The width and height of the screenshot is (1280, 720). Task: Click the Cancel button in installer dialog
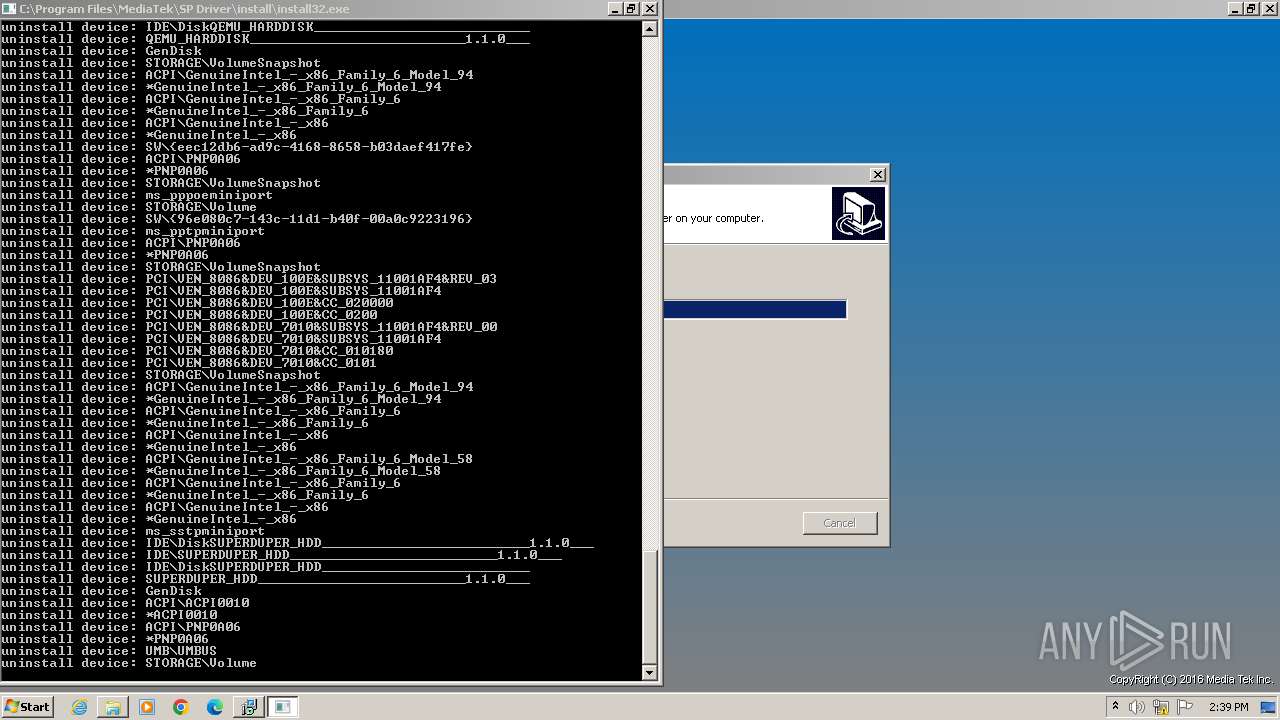click(840, 523)
